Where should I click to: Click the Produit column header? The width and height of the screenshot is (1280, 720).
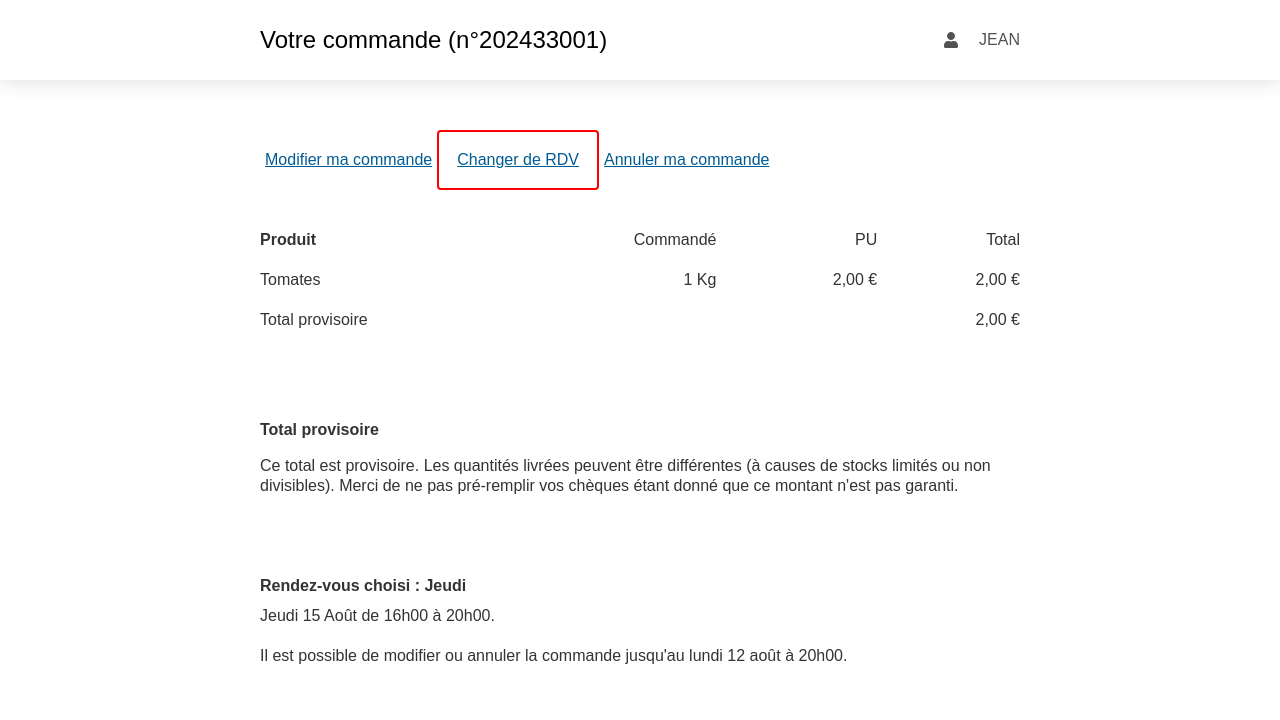tap(288, 240)
